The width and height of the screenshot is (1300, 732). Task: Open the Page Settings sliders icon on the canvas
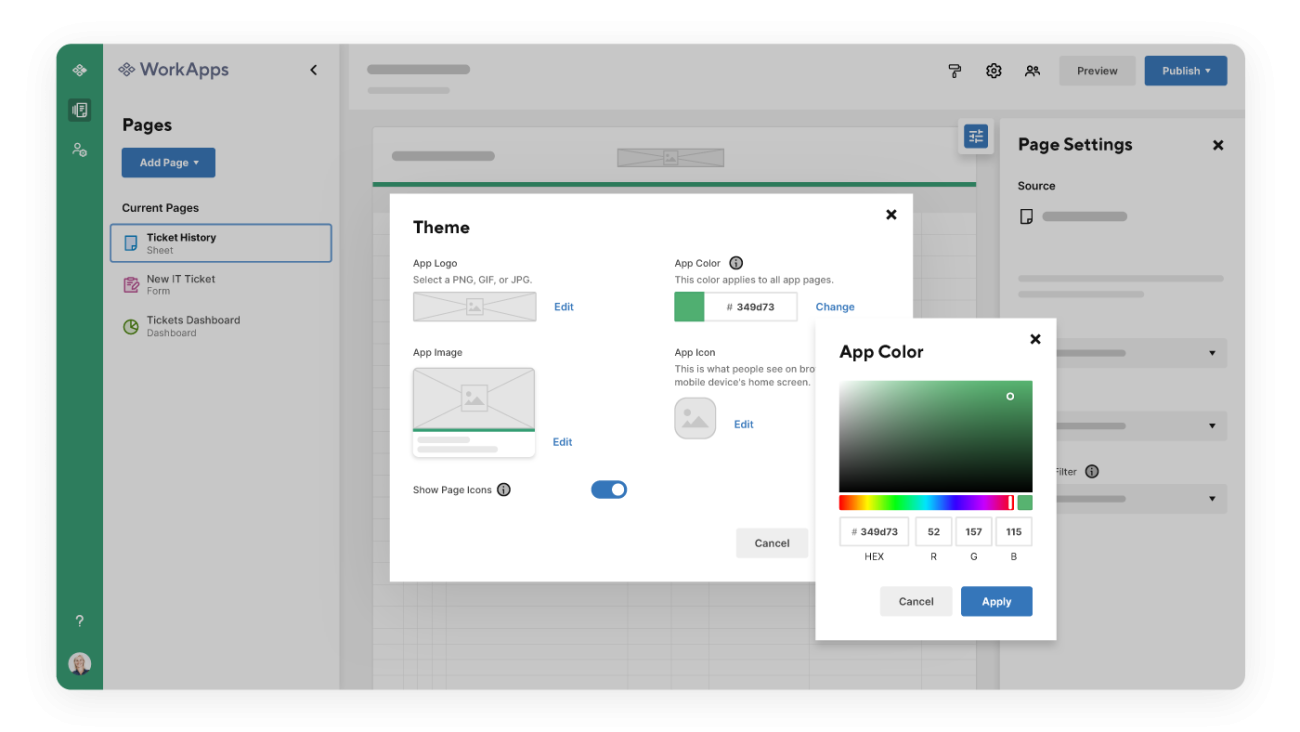pos(975,135)
